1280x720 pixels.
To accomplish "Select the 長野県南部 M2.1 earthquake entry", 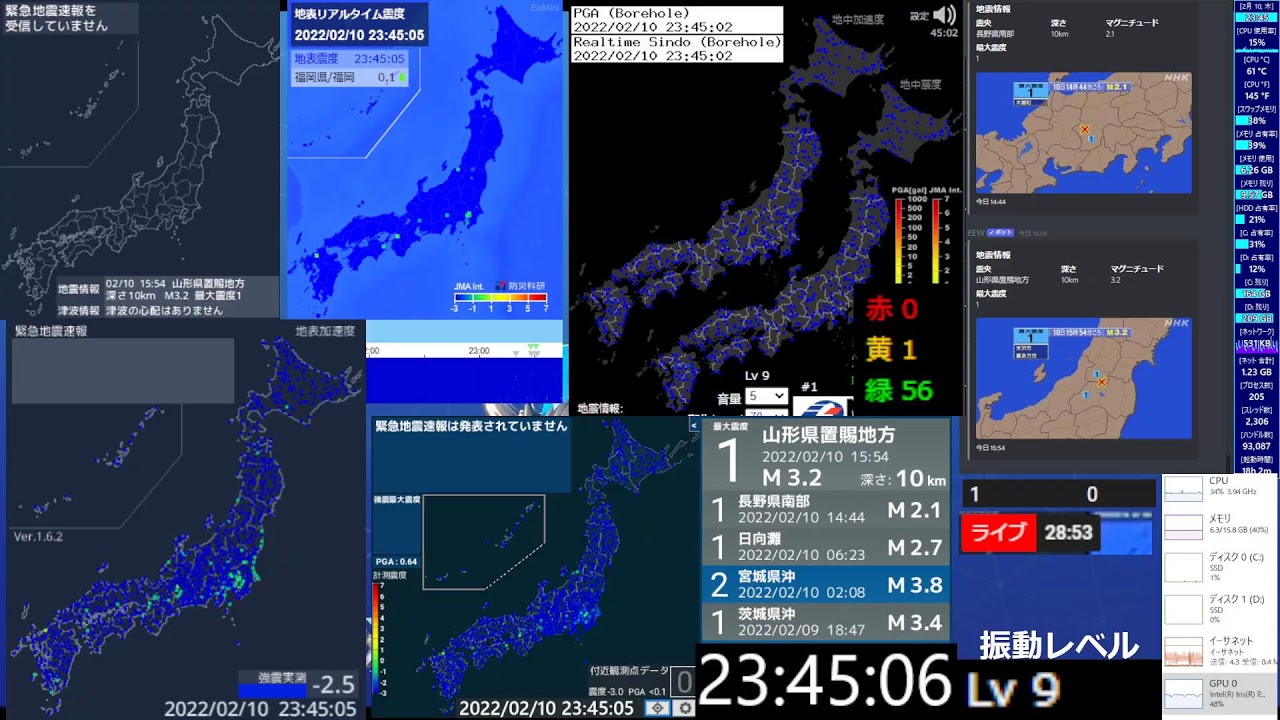I will pos(825,510).
